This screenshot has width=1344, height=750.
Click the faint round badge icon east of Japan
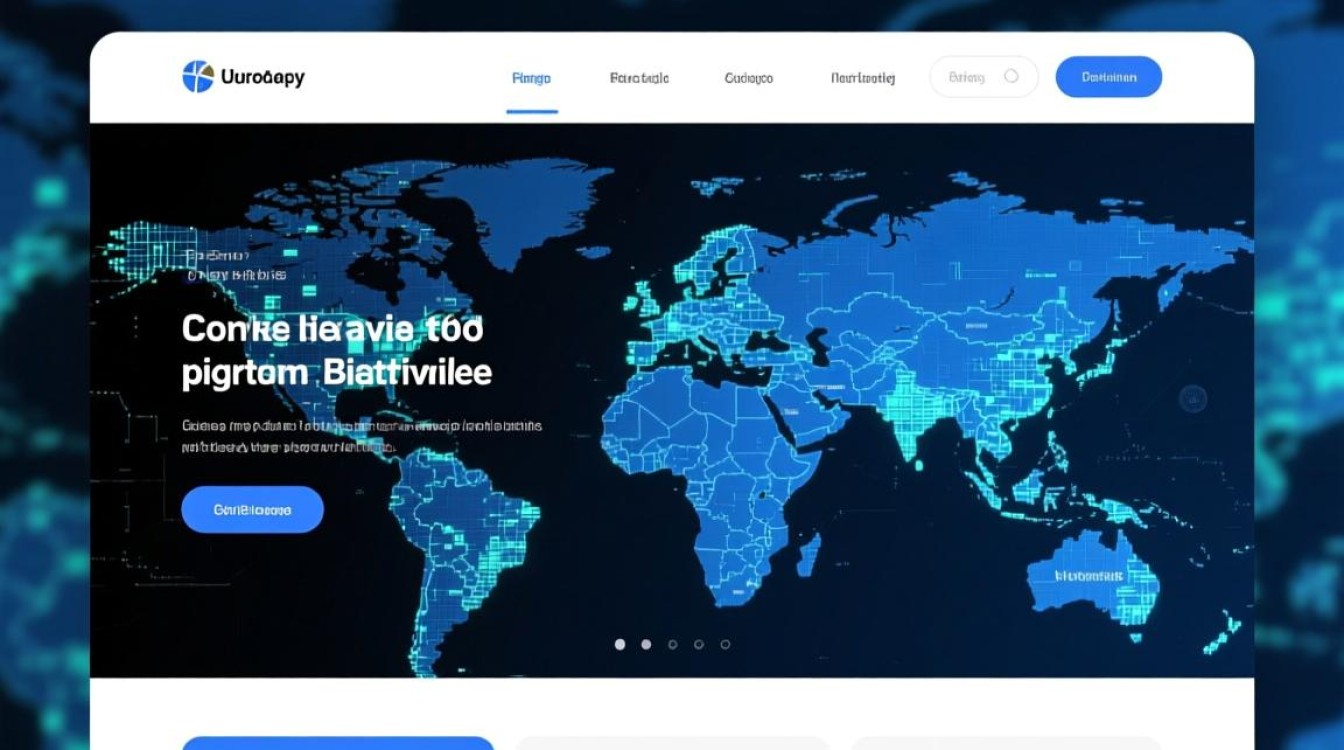pos(1193,399)
